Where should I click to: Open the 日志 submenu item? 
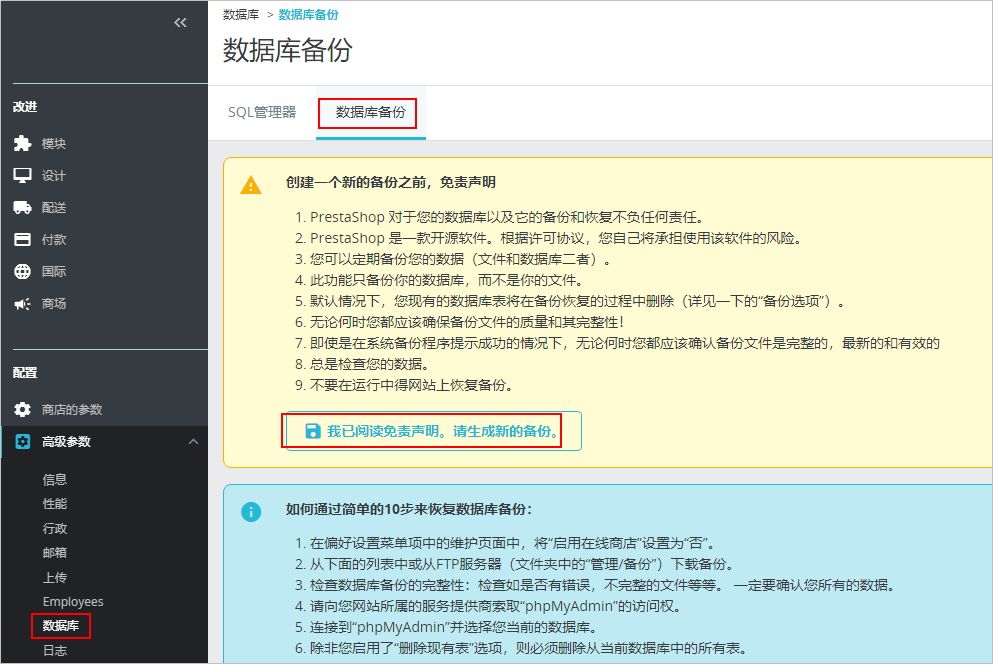pos(55,651)
